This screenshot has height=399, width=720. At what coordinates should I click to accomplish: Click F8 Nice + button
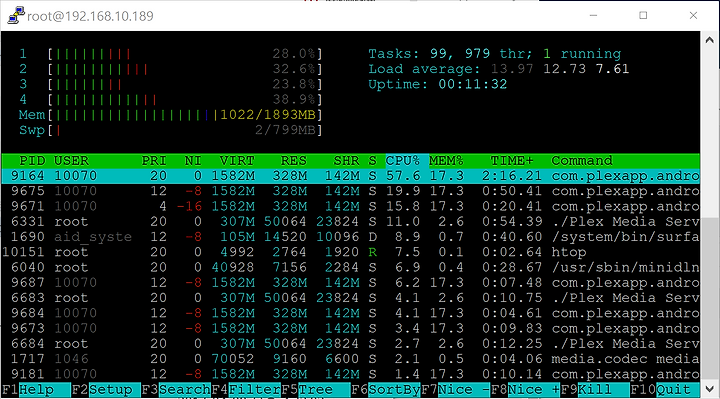[525, 390]
